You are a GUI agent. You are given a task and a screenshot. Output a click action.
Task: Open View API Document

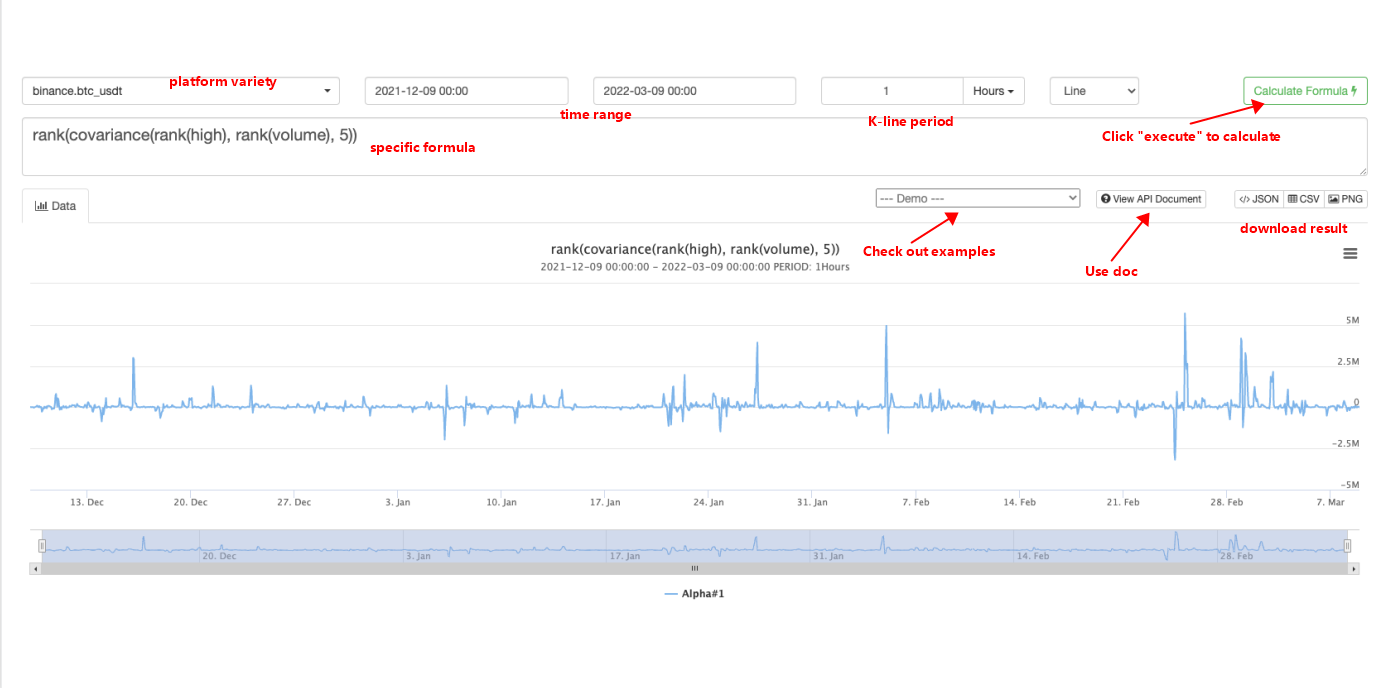(x=1150, y=199)
